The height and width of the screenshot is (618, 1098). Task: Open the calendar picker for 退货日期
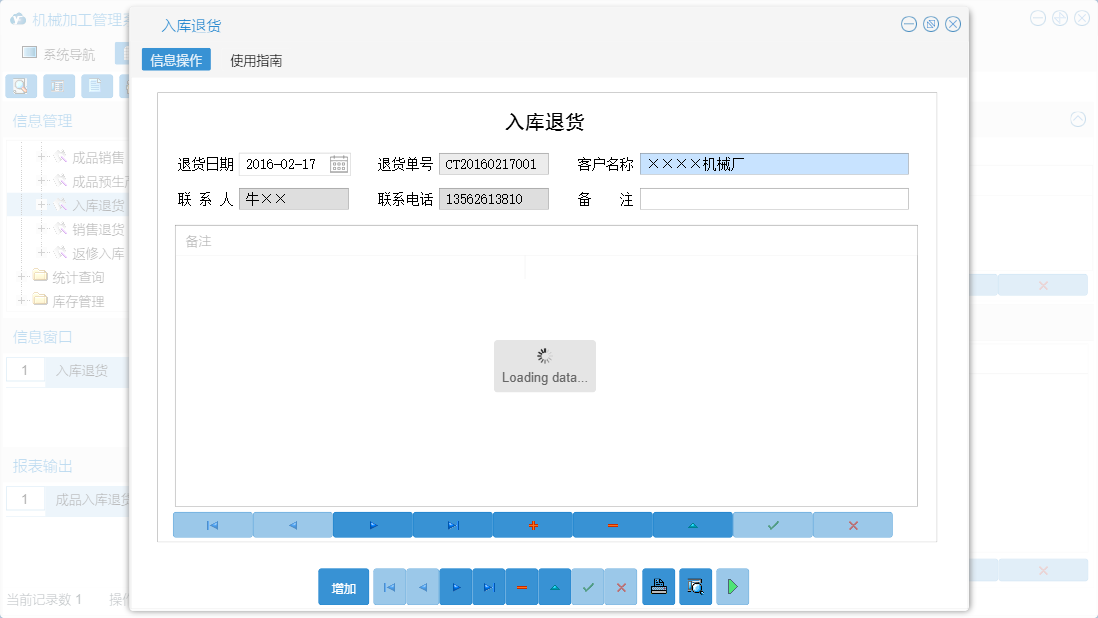click(x=338, y=163)
